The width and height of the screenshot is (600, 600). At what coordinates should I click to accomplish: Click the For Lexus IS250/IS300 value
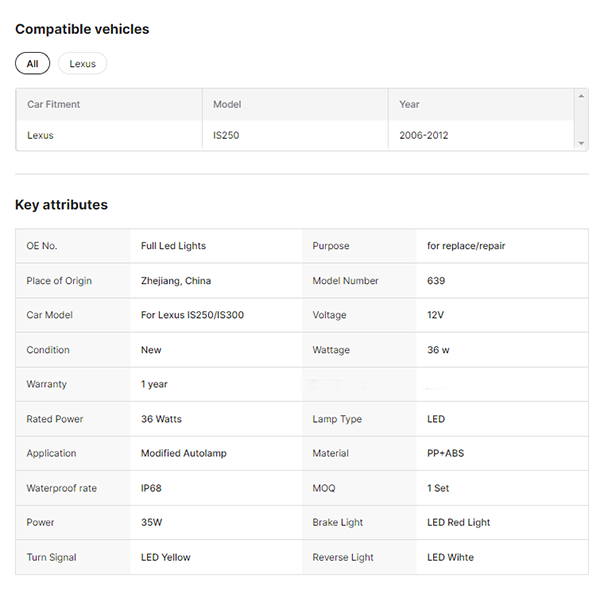[x=192, y=315]
